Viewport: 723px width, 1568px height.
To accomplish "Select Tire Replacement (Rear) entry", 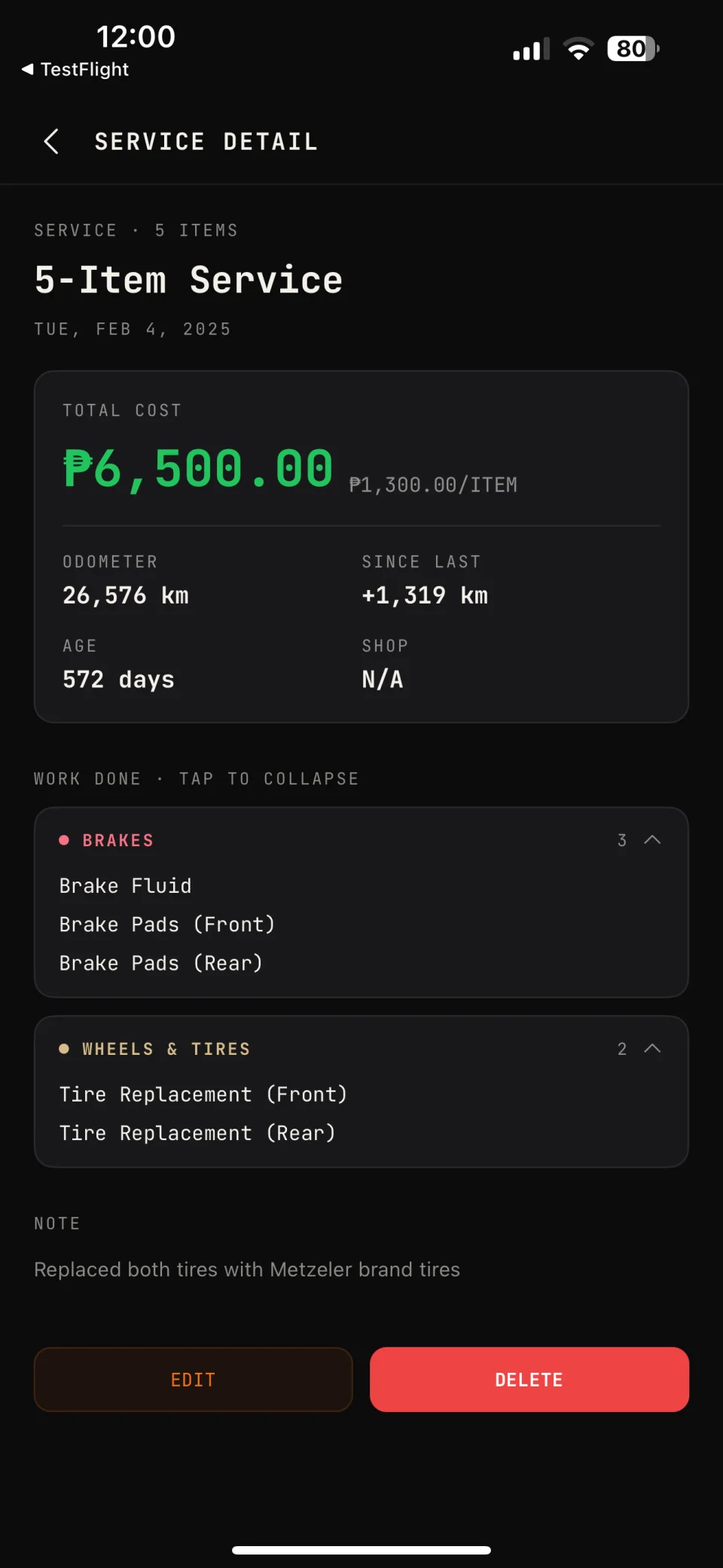I will [x=197, y=1133].
